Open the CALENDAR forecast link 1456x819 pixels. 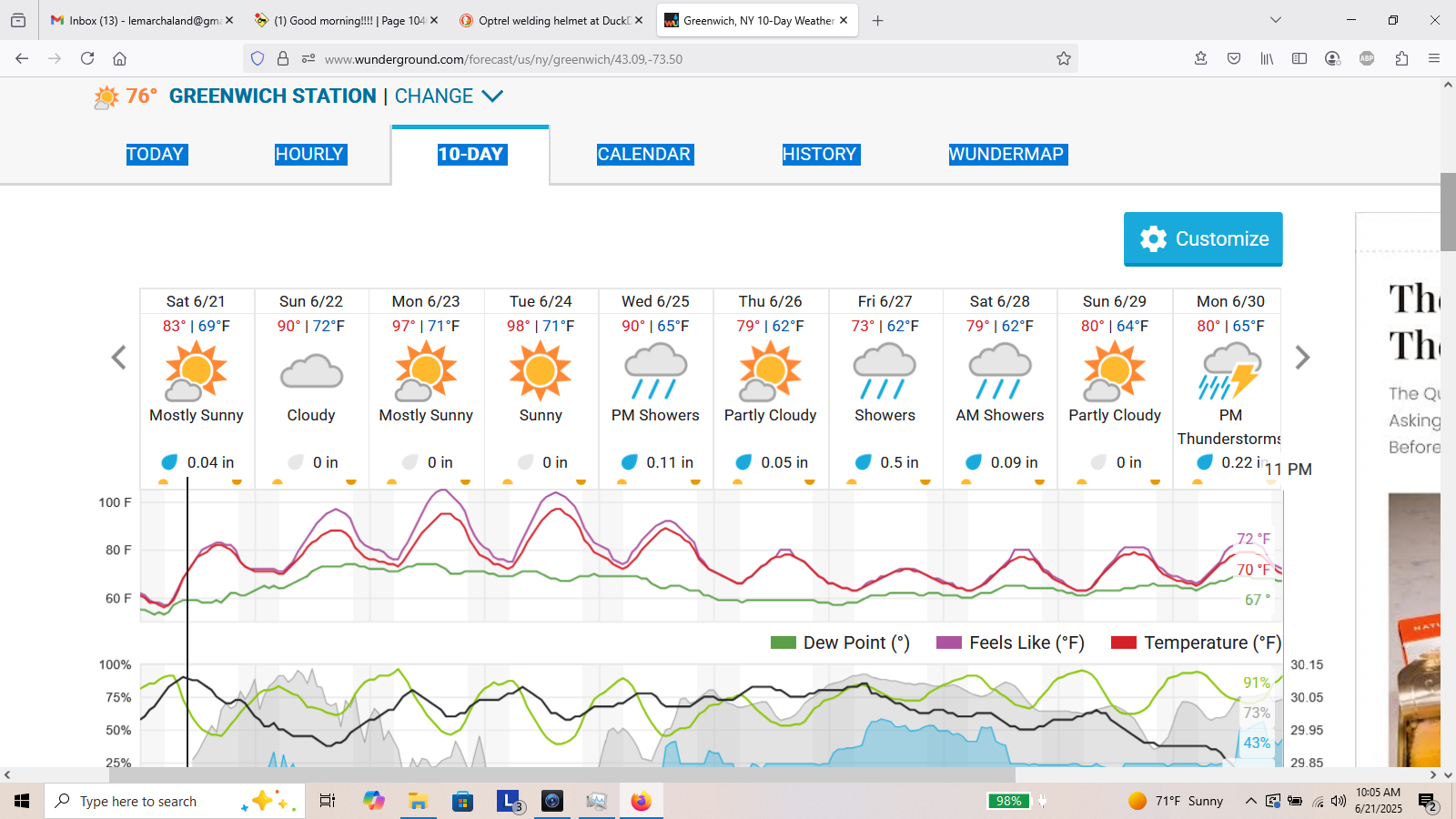[x=643, y=155]
